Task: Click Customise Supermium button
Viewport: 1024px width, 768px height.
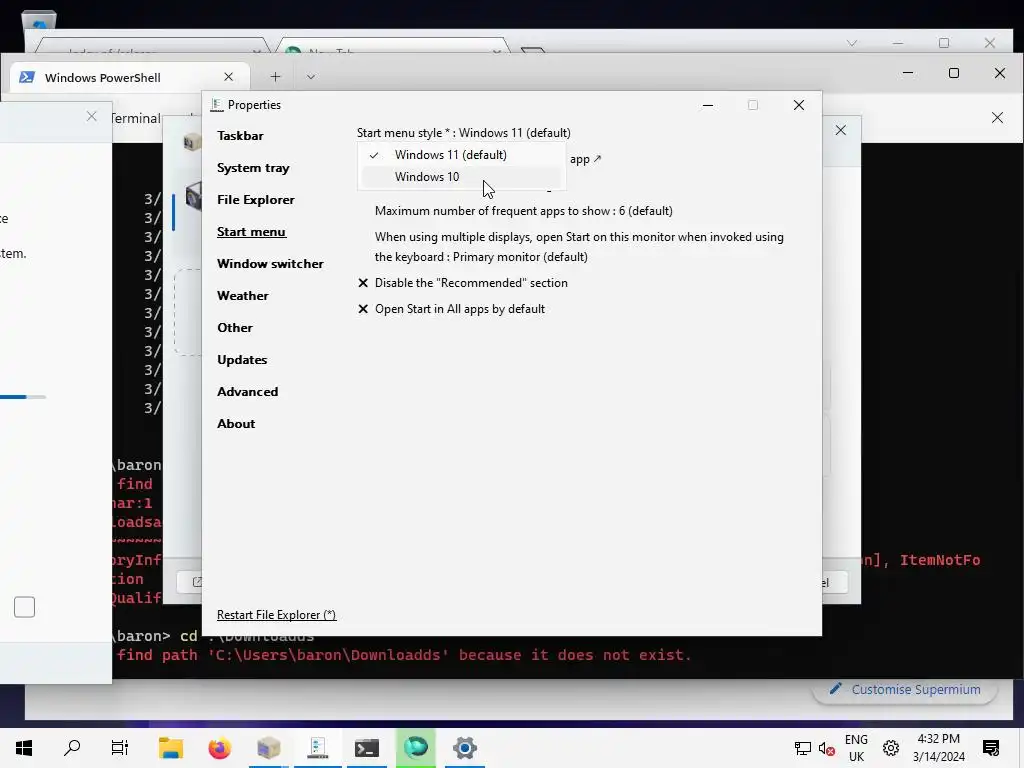Action: pyautogui.click(x=904, y=690)
